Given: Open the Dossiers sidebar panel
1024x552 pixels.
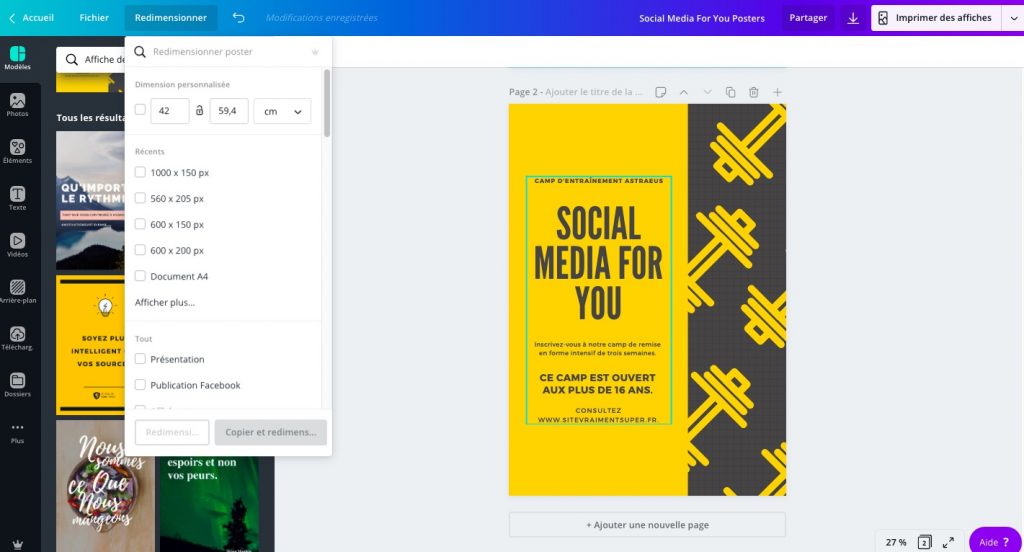Looking at the screenshot, I should coord(18,385).
